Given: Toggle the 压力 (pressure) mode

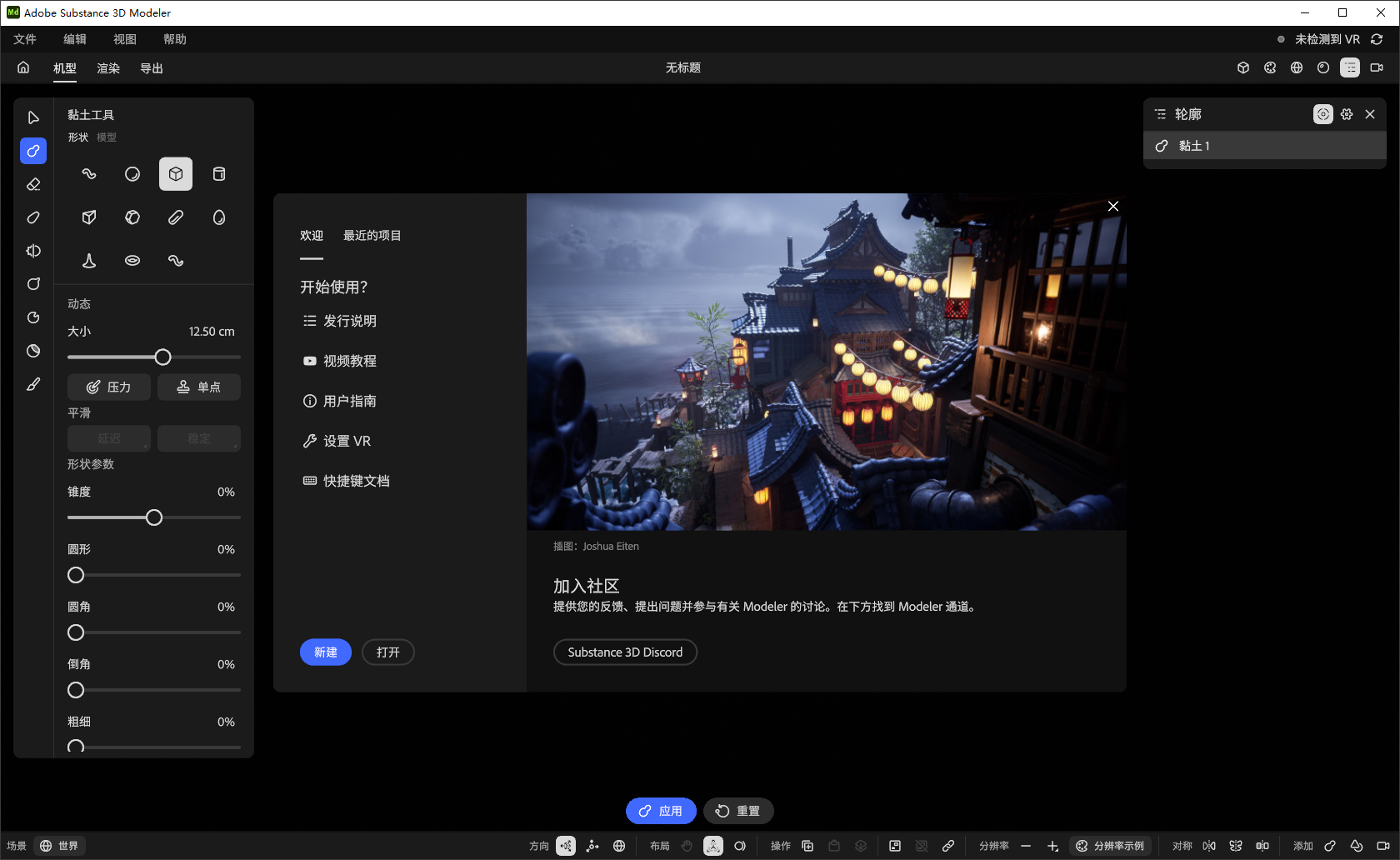Looking at the screenshot, I should 108,387.
